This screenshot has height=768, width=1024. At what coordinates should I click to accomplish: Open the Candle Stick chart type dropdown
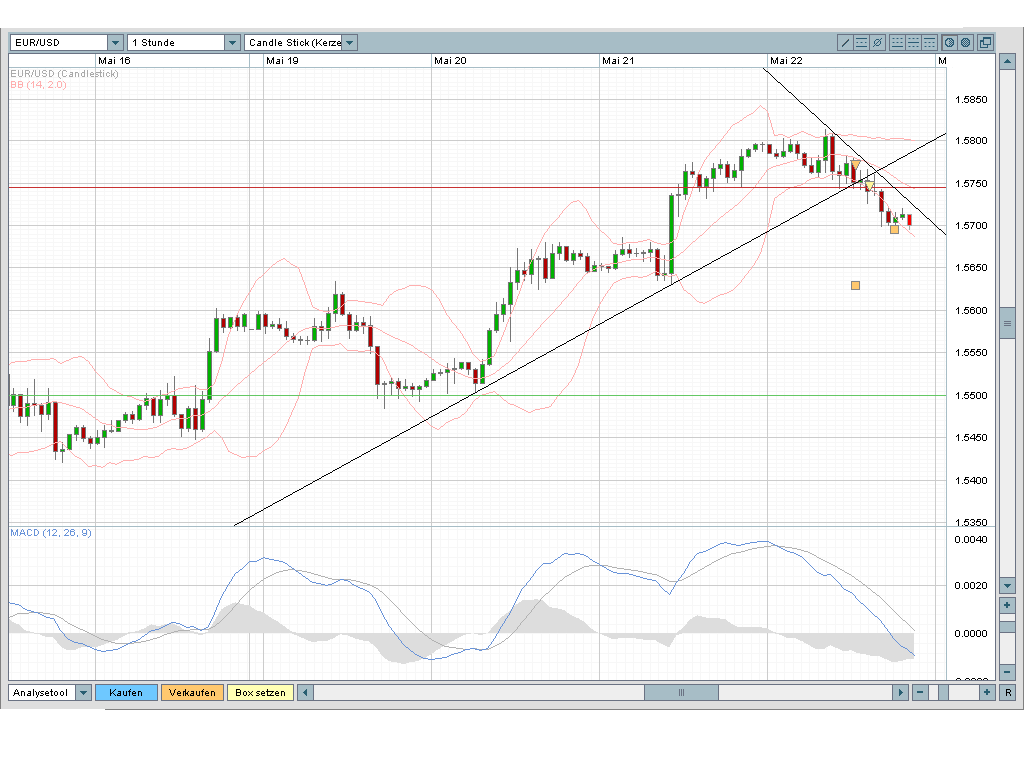coord(350,42)
